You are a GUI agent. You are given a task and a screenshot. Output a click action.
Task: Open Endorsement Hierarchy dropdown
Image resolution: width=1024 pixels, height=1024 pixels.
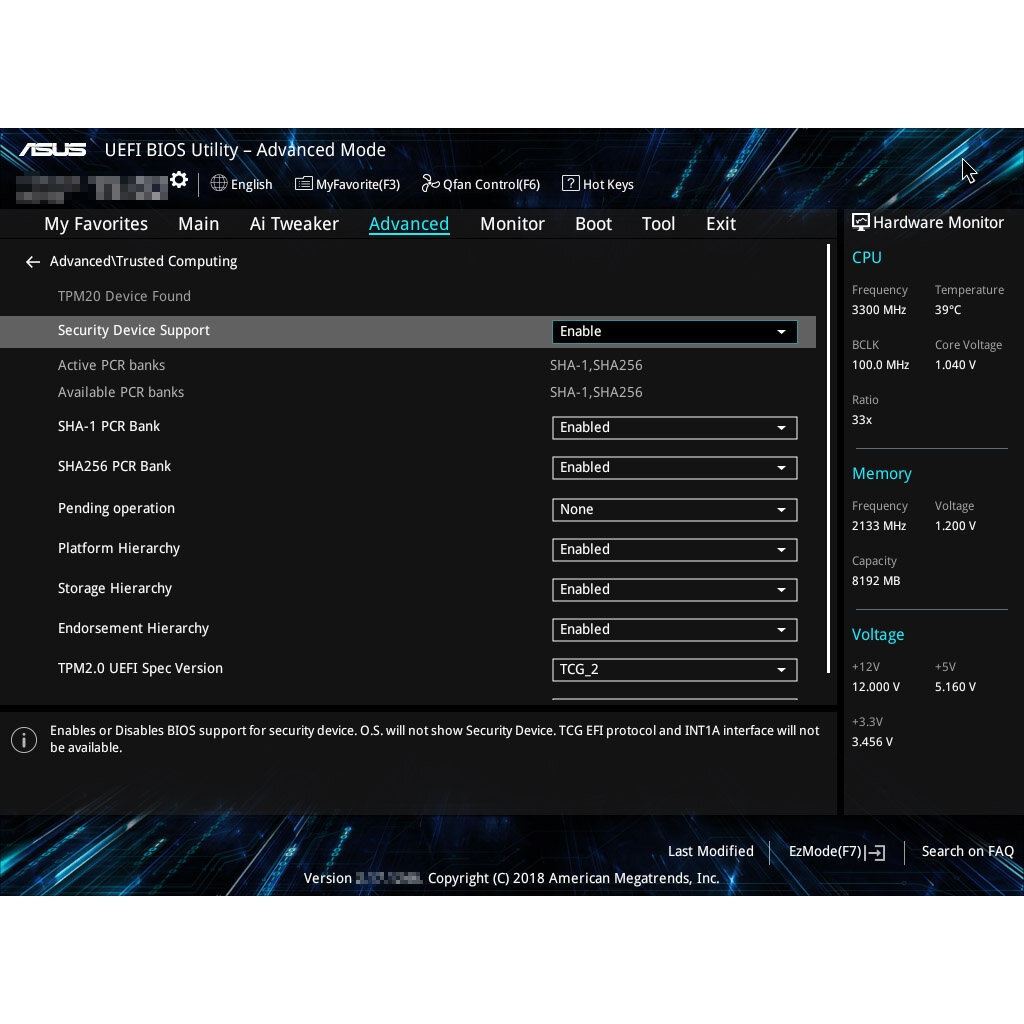point(675,630)
